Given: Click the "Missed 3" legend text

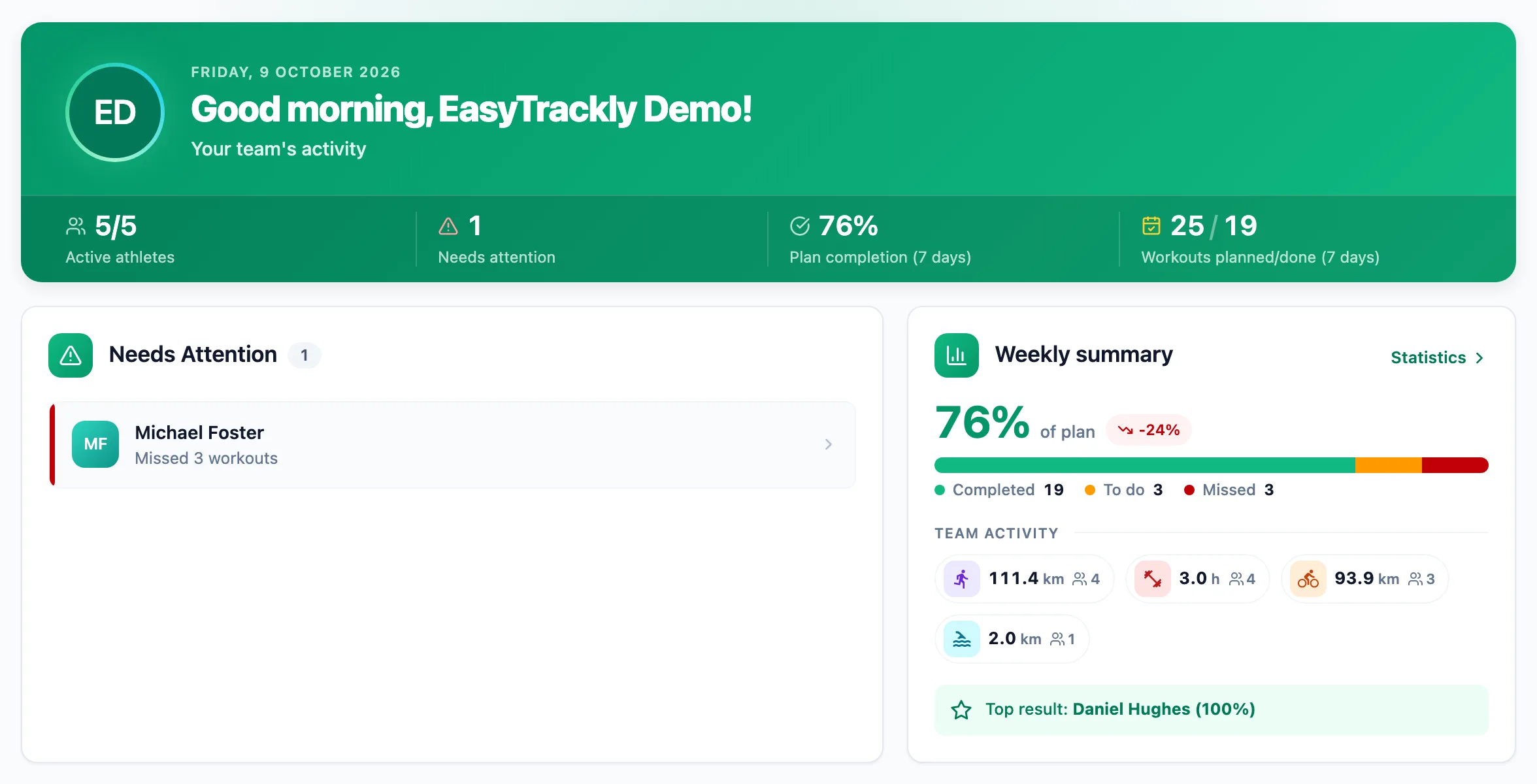Looking at the screenshot, I should click(x=1238, y=490).
